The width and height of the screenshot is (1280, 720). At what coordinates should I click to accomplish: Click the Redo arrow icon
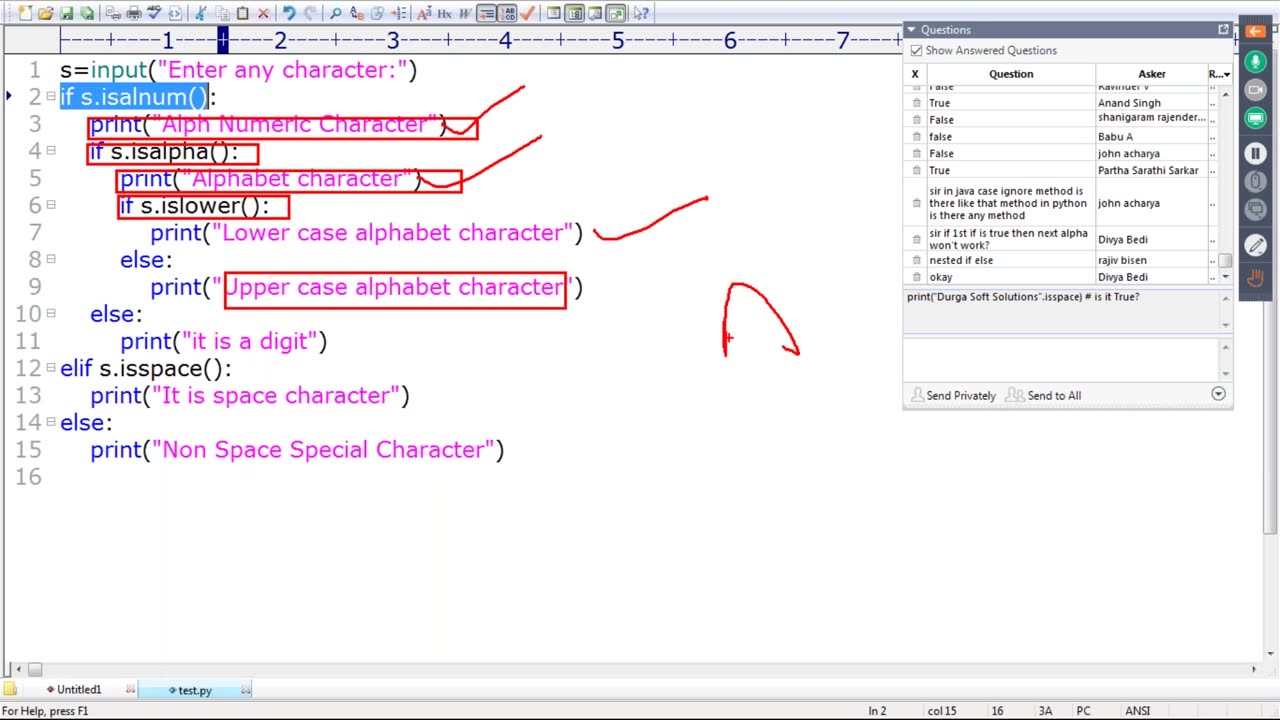click(309, 13)
